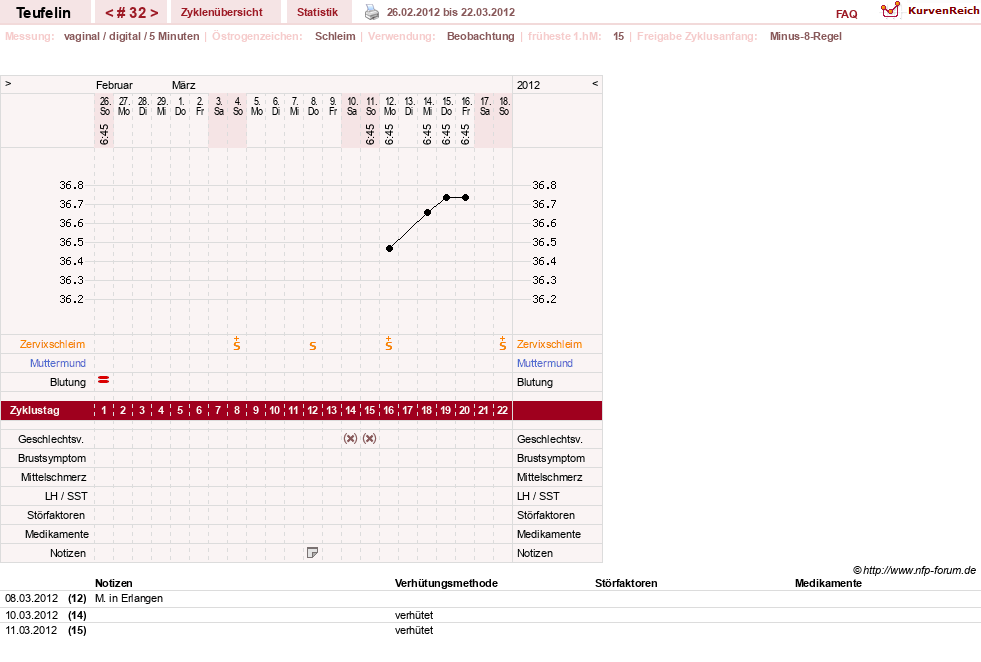
Task: Click the date range '26.02.2012 bis 22.03.2012'
Action: coord(451,12)
